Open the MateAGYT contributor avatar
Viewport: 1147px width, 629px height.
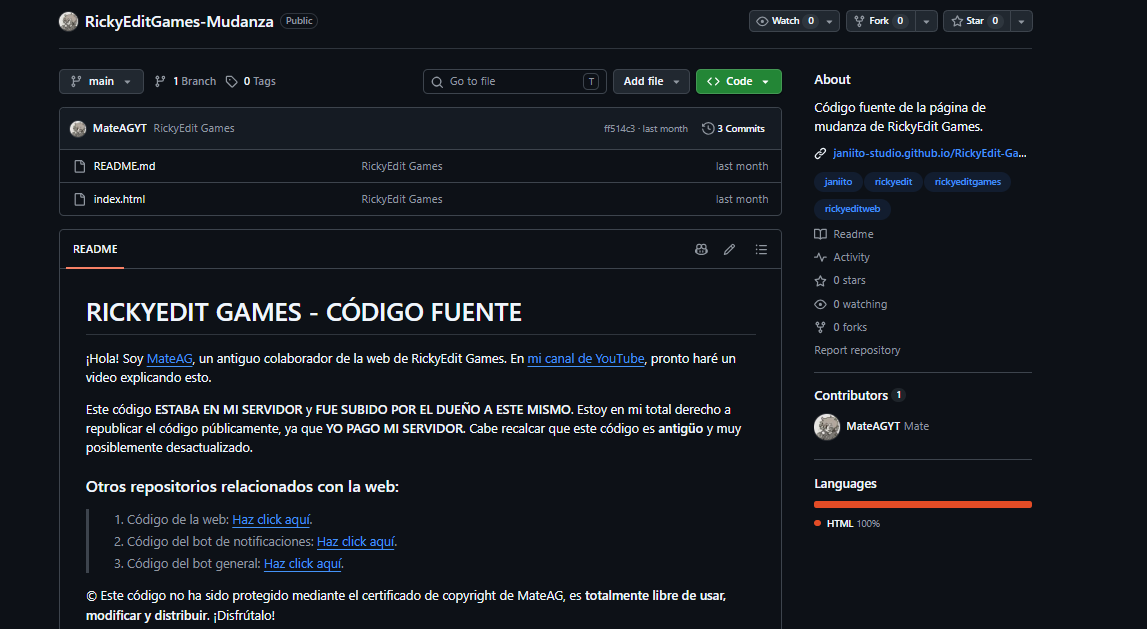click(x=827, y=426)
